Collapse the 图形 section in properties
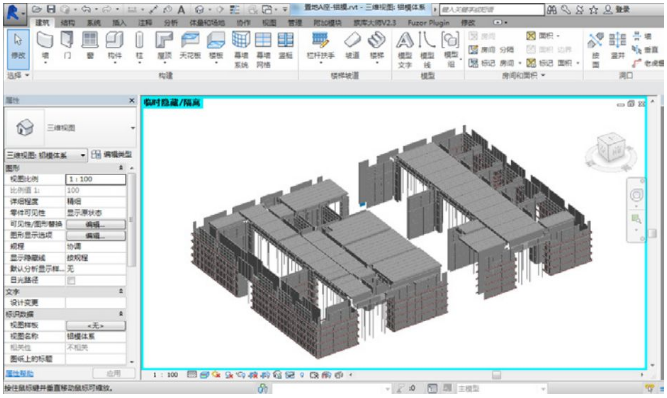 pos(121,168)
